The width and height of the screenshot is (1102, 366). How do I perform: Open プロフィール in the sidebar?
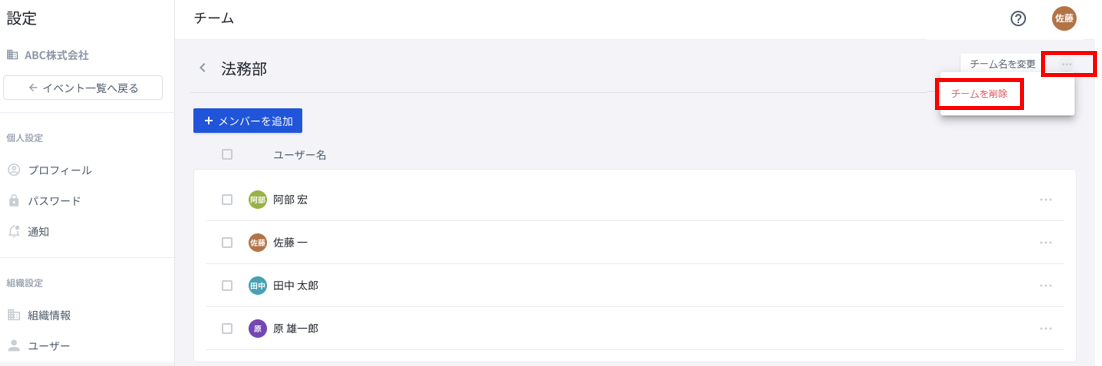click(x=60, y=170)
